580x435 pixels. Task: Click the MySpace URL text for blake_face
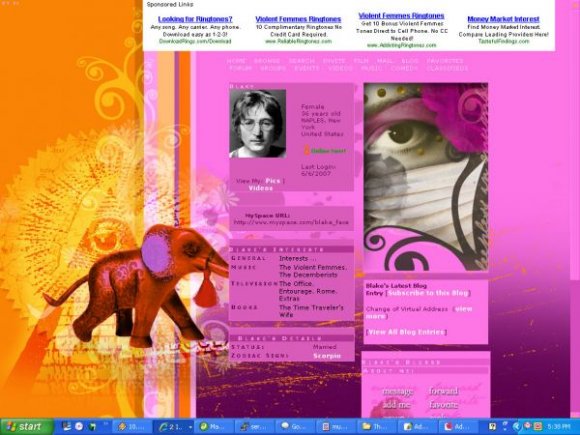tap(291, 223)
